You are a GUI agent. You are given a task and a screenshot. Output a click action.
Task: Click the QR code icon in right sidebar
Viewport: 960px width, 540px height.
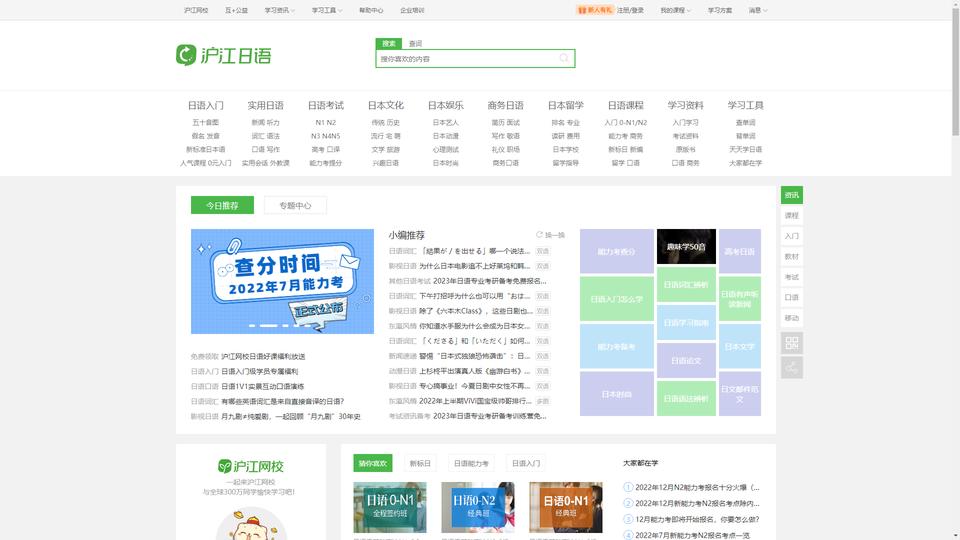(x=792, y=343)
